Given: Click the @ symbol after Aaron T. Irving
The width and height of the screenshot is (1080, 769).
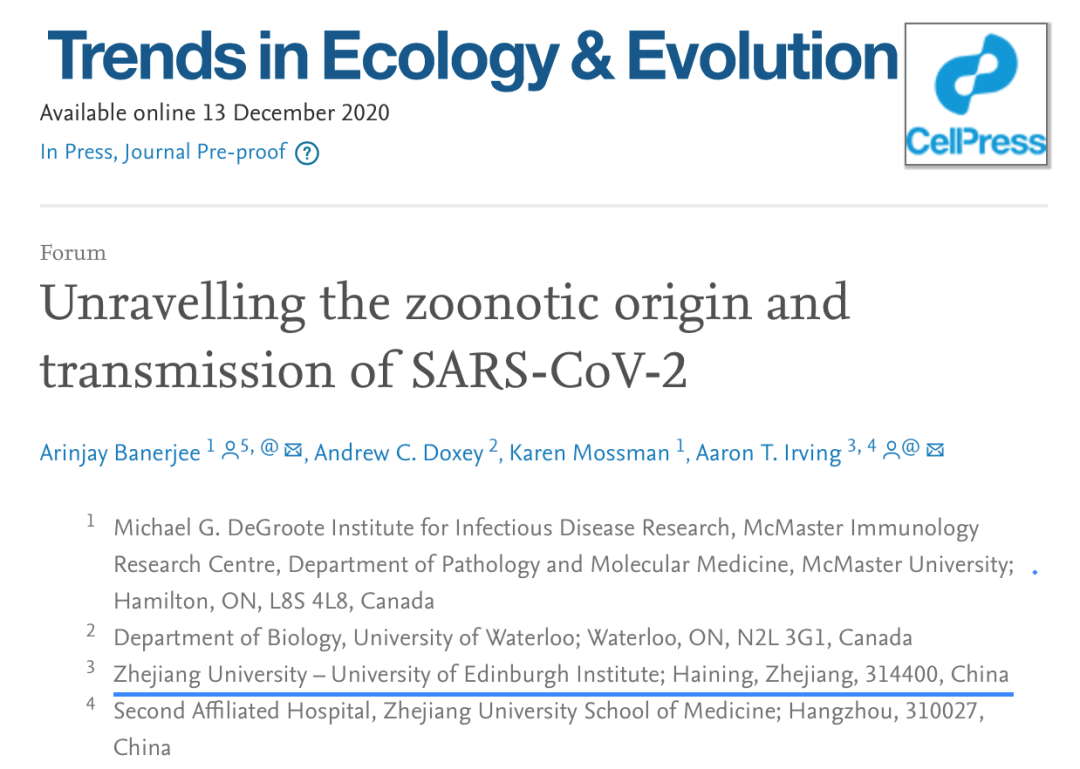Looking at the screenshot, I should 910,451.
